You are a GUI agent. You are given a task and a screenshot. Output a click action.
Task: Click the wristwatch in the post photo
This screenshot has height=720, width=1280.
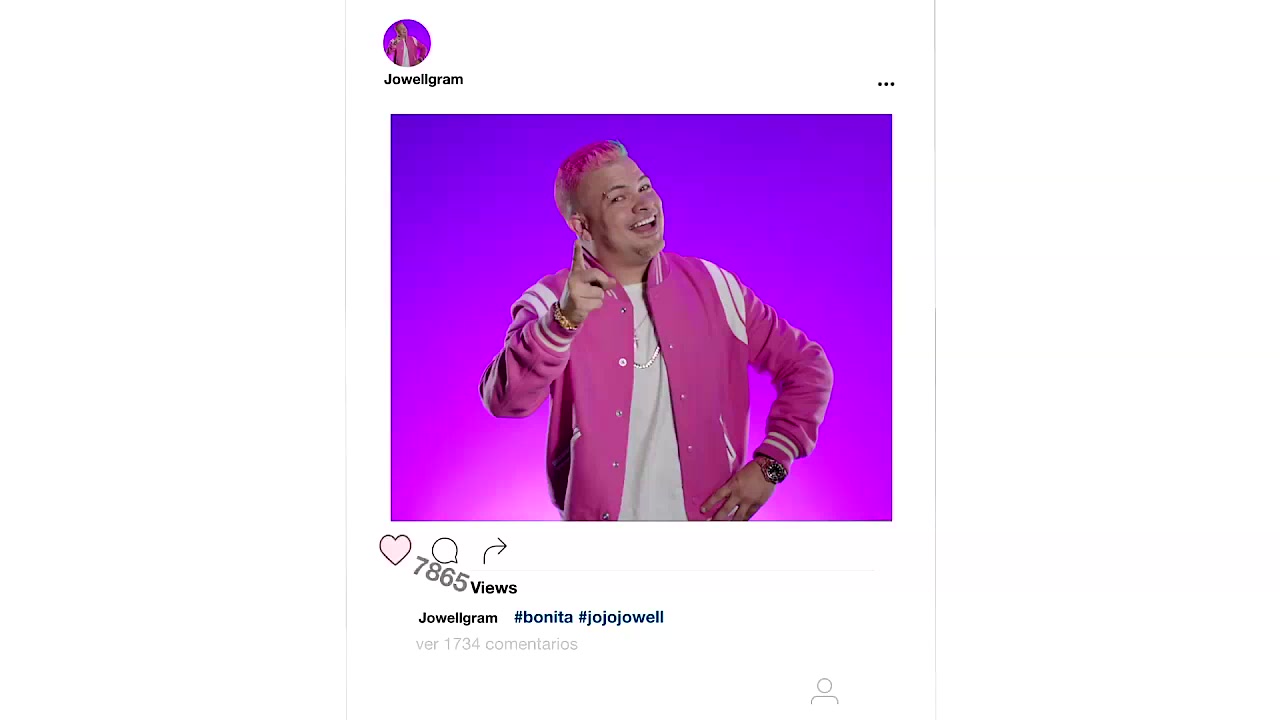click(771, 469)
